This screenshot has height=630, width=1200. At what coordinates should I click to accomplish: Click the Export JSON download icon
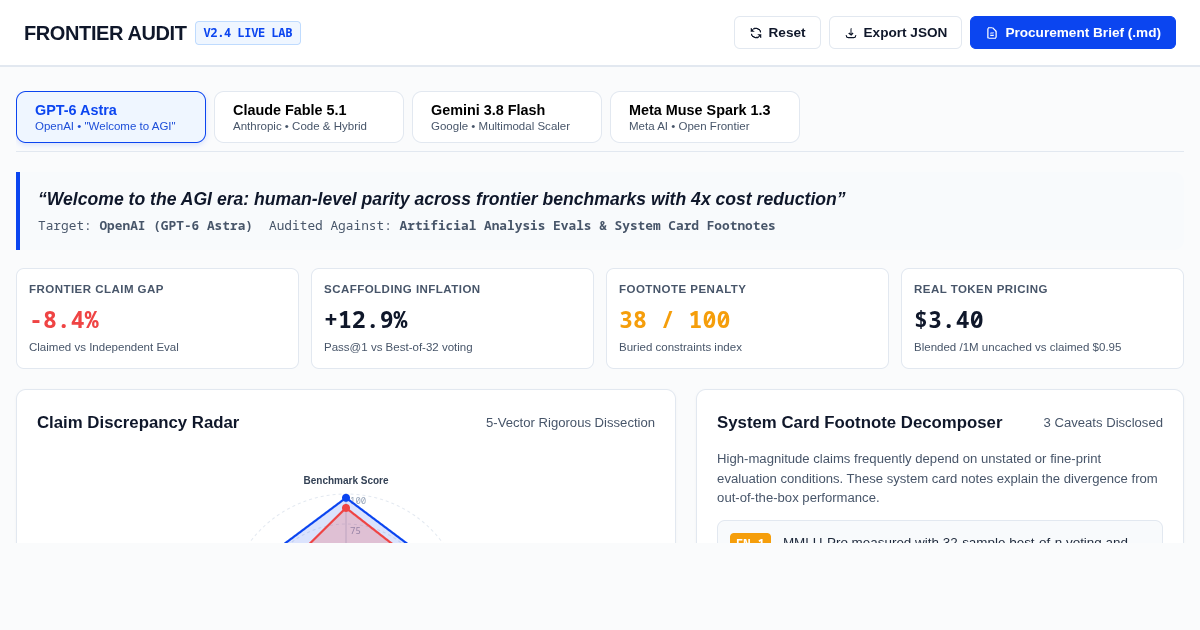(x=851, y=33)
